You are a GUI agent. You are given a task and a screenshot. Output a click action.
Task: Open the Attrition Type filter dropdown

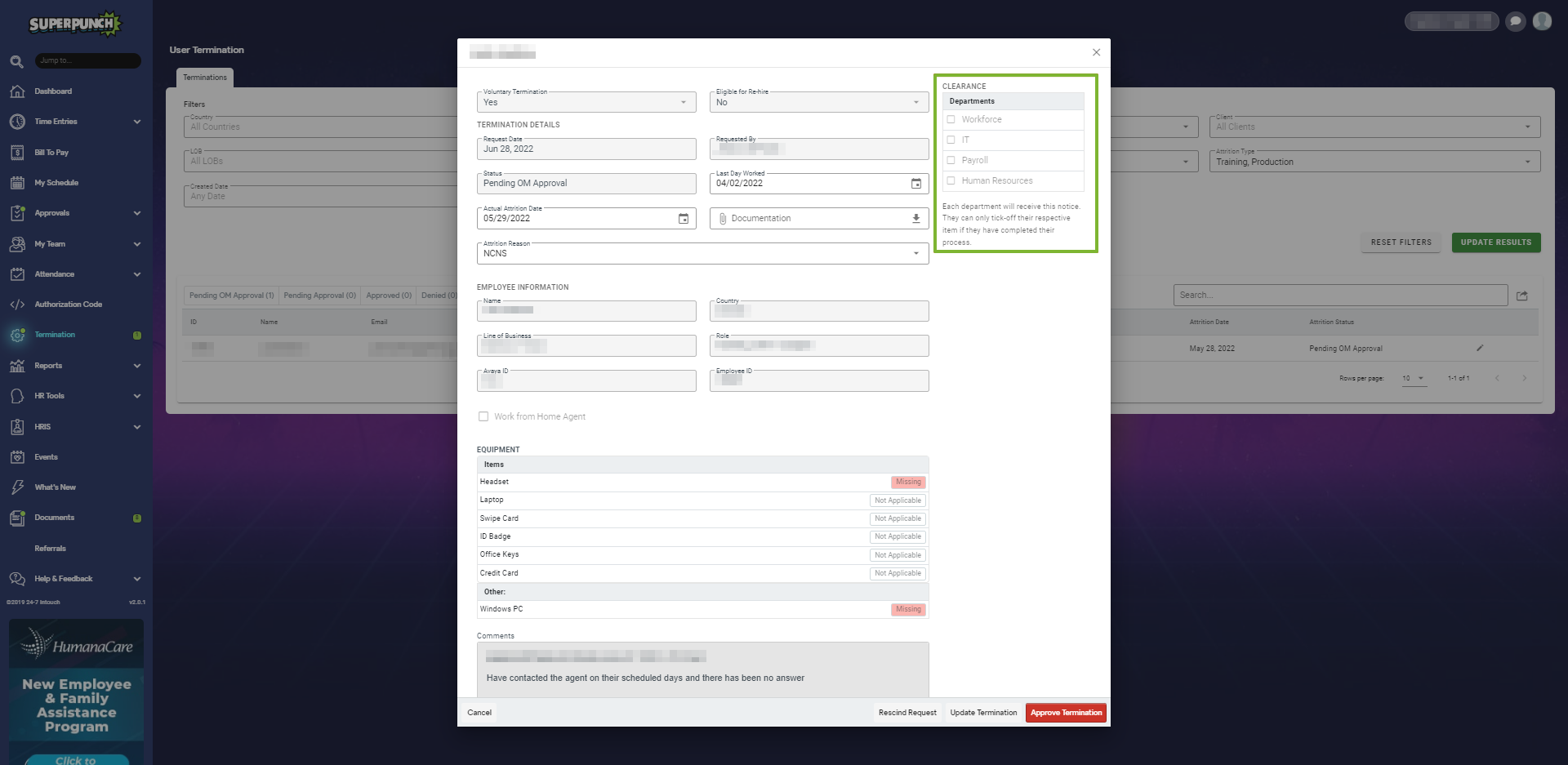[x=1374, y=162]
